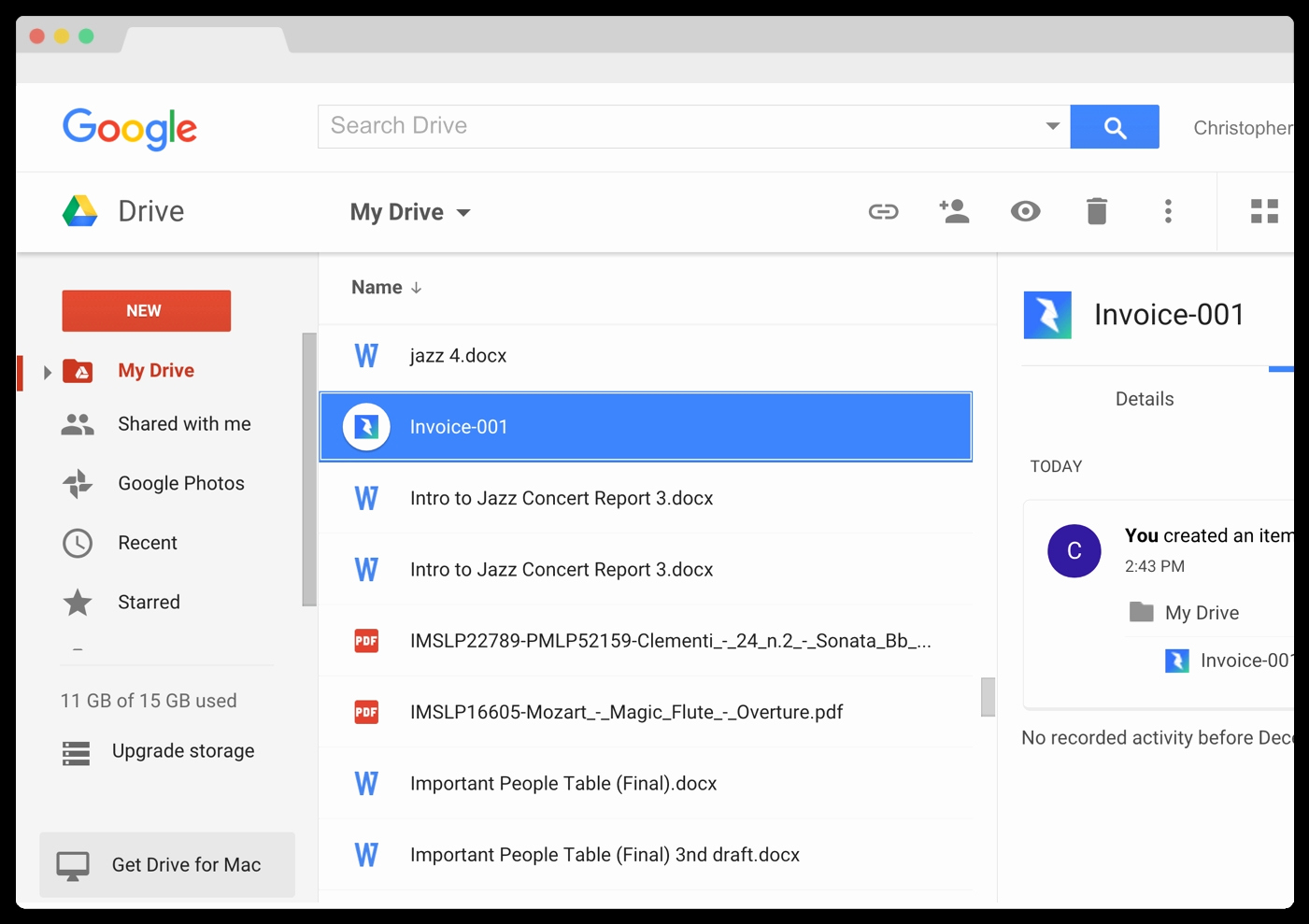This screenshot has height=924, width=1309.
Task: View Starred items
Action: pos(149,603)
